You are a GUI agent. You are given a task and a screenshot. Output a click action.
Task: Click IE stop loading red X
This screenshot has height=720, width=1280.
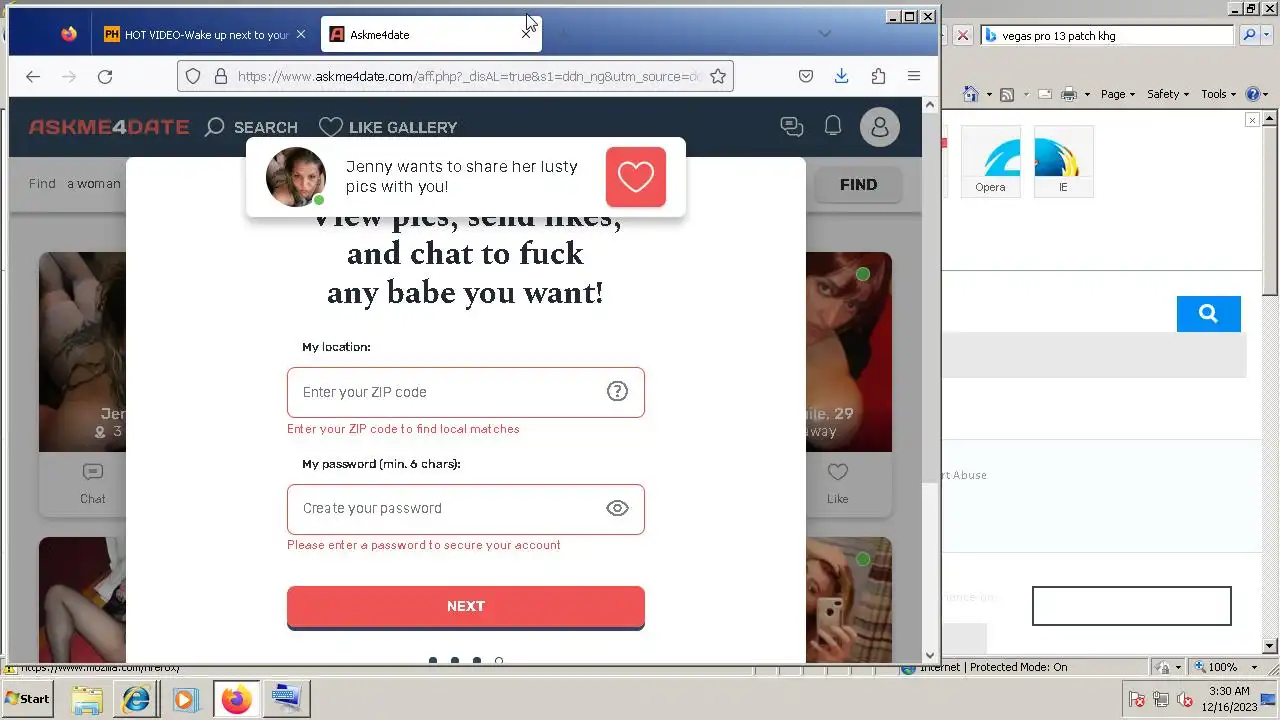962,35
